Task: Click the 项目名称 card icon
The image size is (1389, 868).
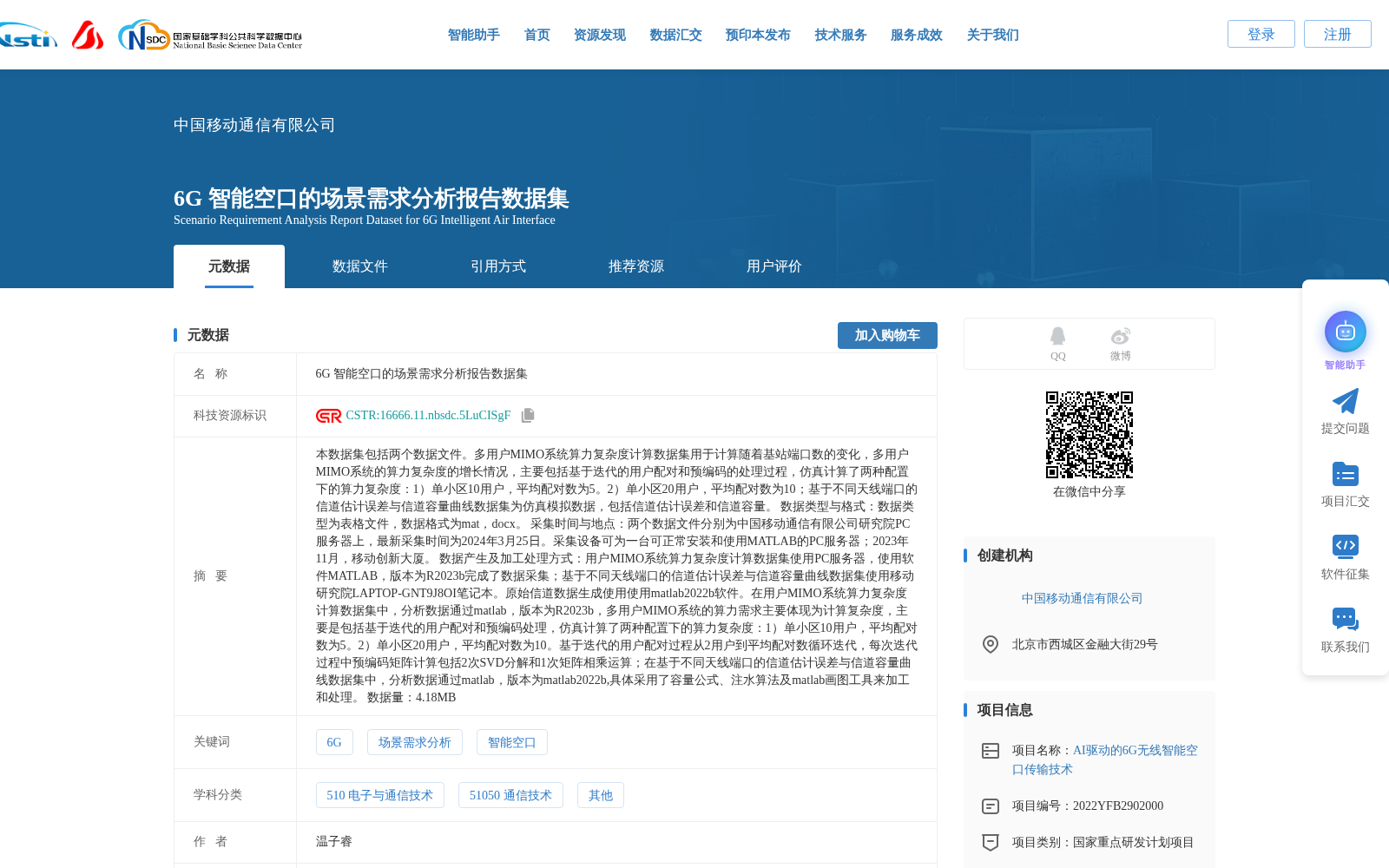Action: [991, 751]
